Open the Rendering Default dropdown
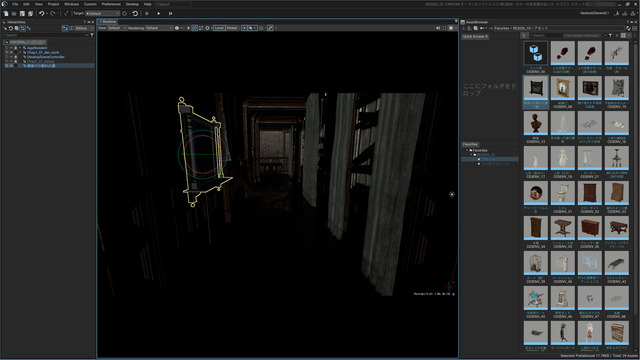The height and width of the screenshot is (360, 640). (x=159, y=28)
